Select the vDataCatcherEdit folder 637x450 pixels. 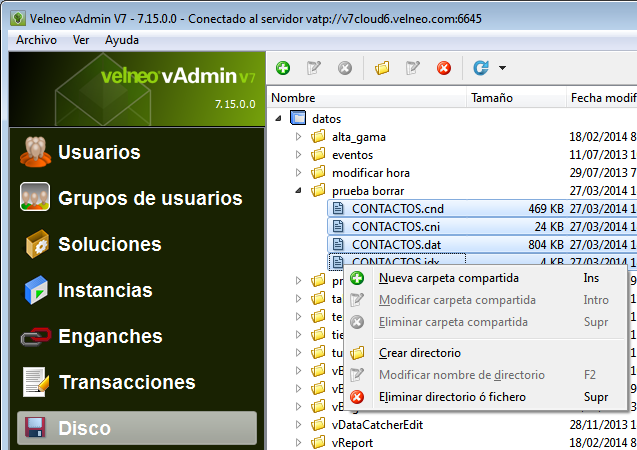(x=377, y=424)
